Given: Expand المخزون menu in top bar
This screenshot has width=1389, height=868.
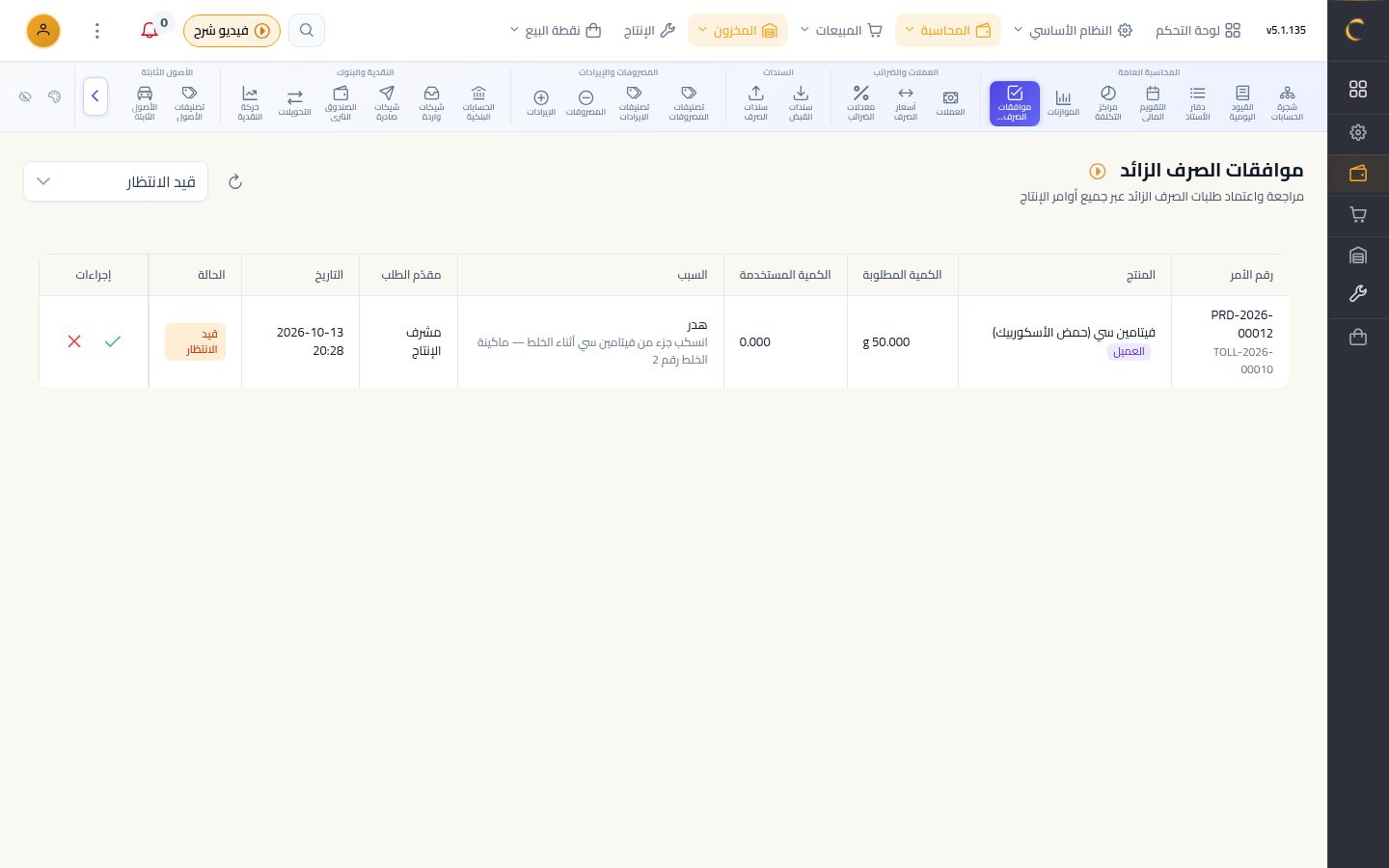Looking at the screenshot, I should click(738, 31).
